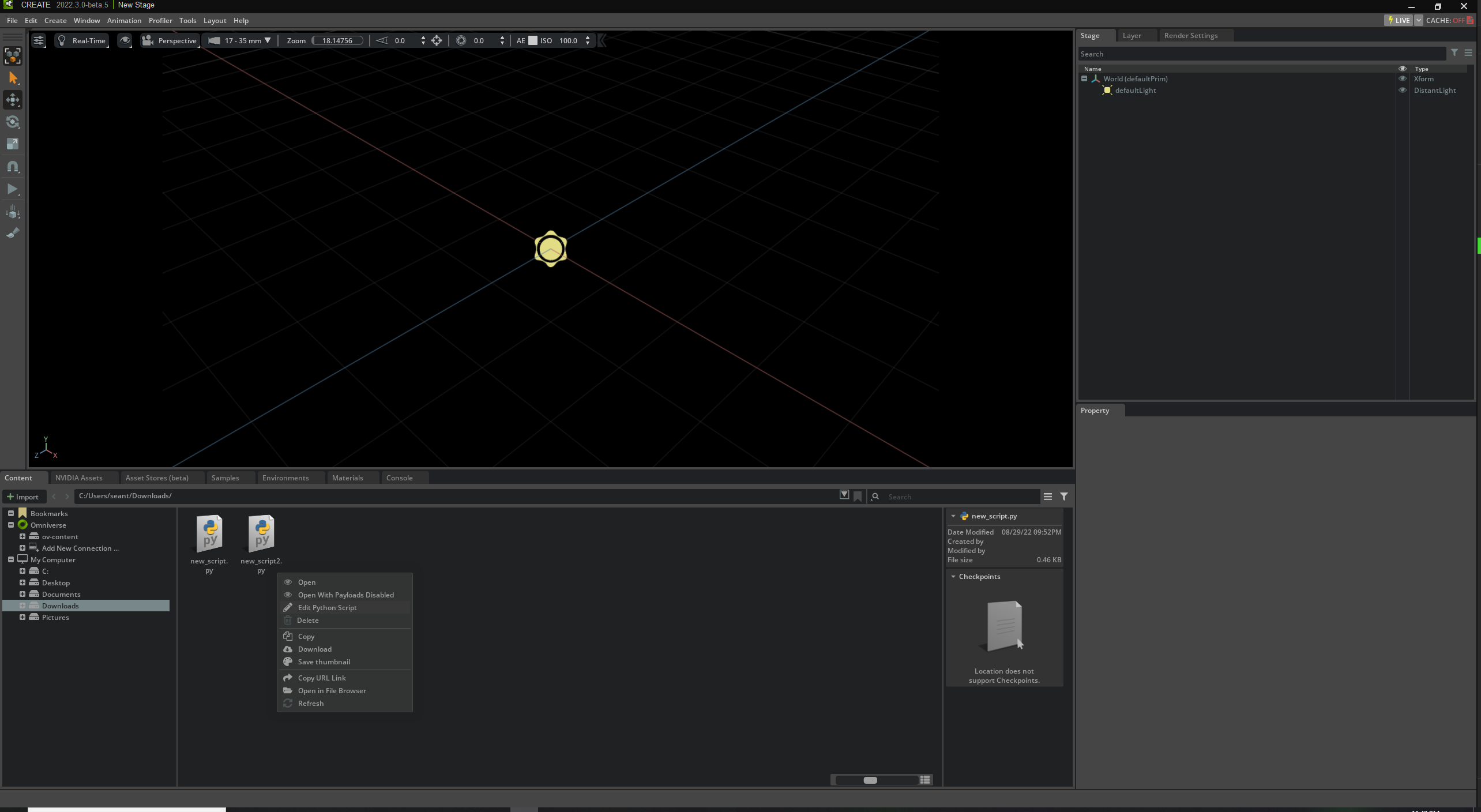Toggle the AE auto exposure checkbox
The width and height of the screenshot is (1481, 812).
point(533,40)
